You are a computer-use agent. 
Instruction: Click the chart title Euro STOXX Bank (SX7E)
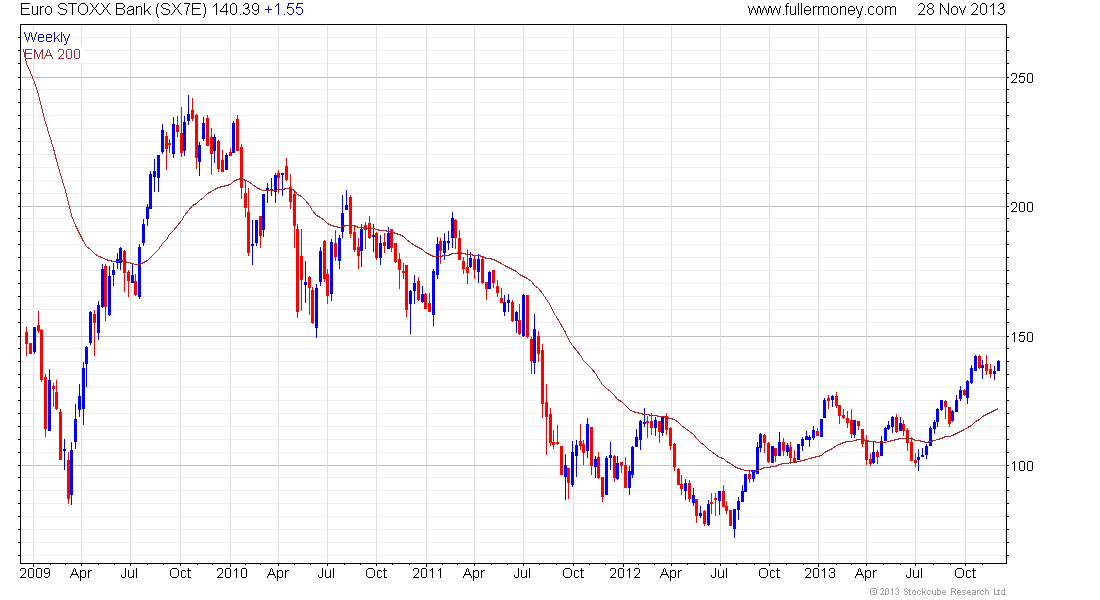[x=114, y=10]
